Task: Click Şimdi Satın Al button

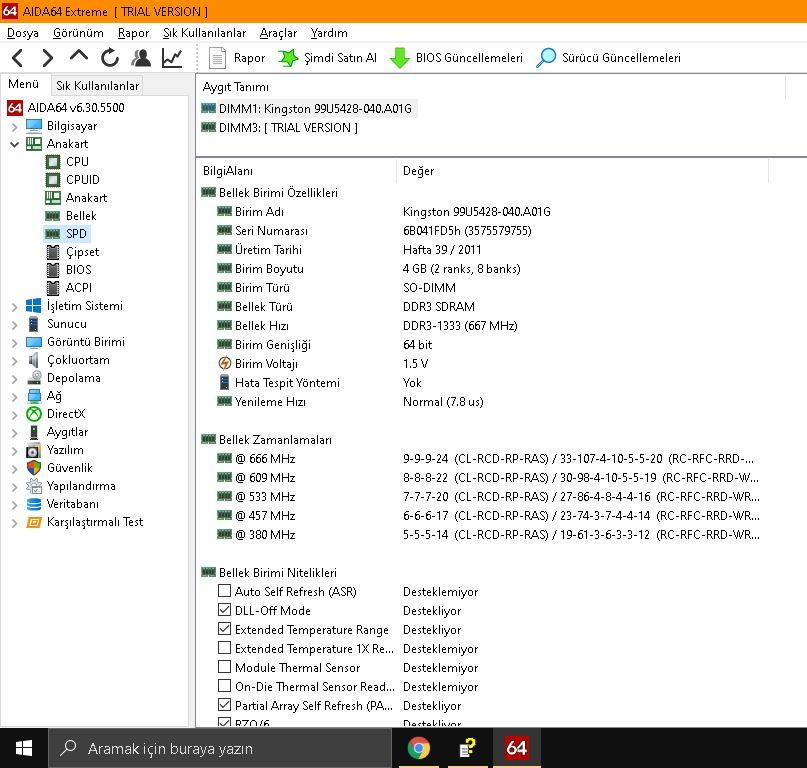Action: pyautogui.click(x=327, y=58)
